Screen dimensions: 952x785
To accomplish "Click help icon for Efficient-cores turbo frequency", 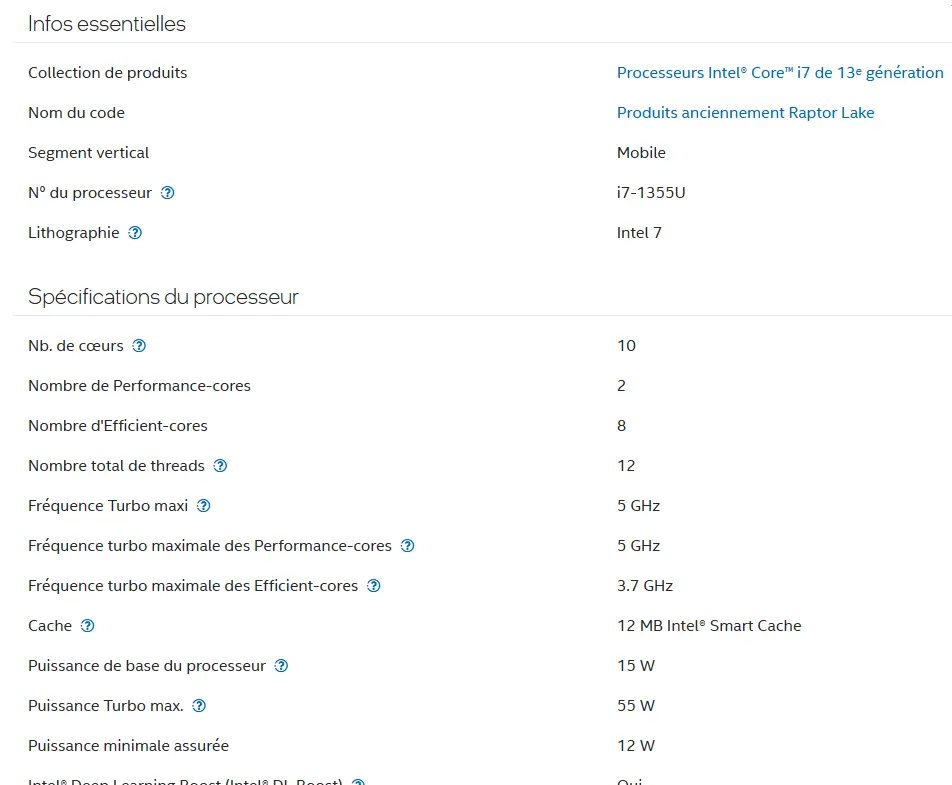I will (374, 586).
